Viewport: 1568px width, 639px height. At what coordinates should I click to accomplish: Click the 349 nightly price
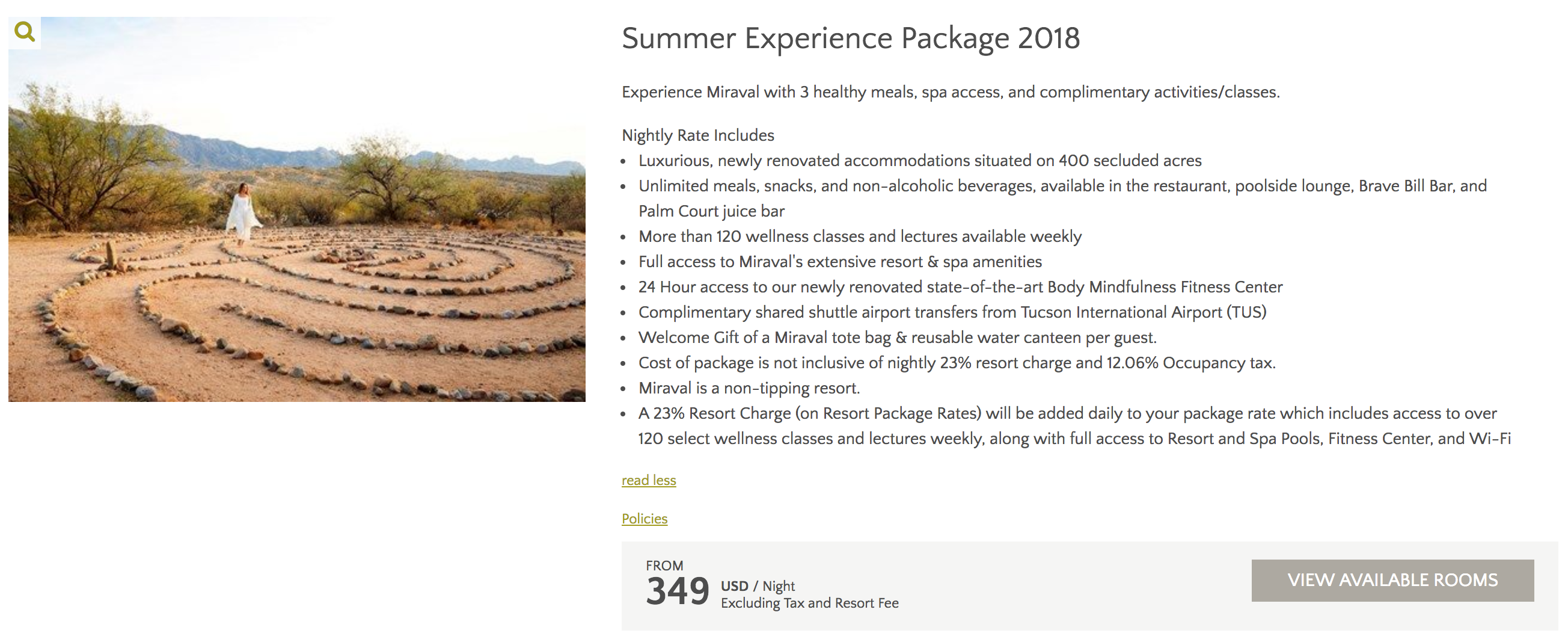click(x=677, y=591)
